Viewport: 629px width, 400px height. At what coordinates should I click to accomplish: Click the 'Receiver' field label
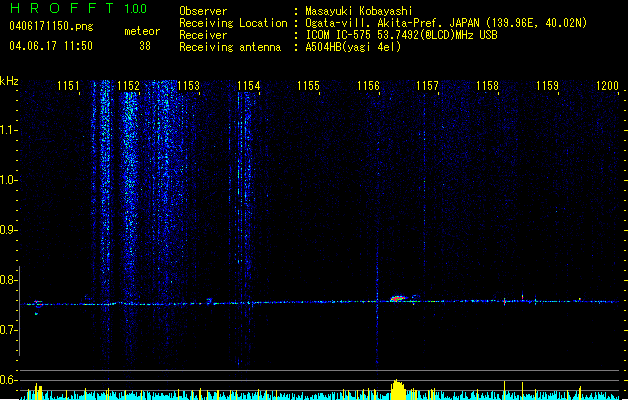pos(203,35)
